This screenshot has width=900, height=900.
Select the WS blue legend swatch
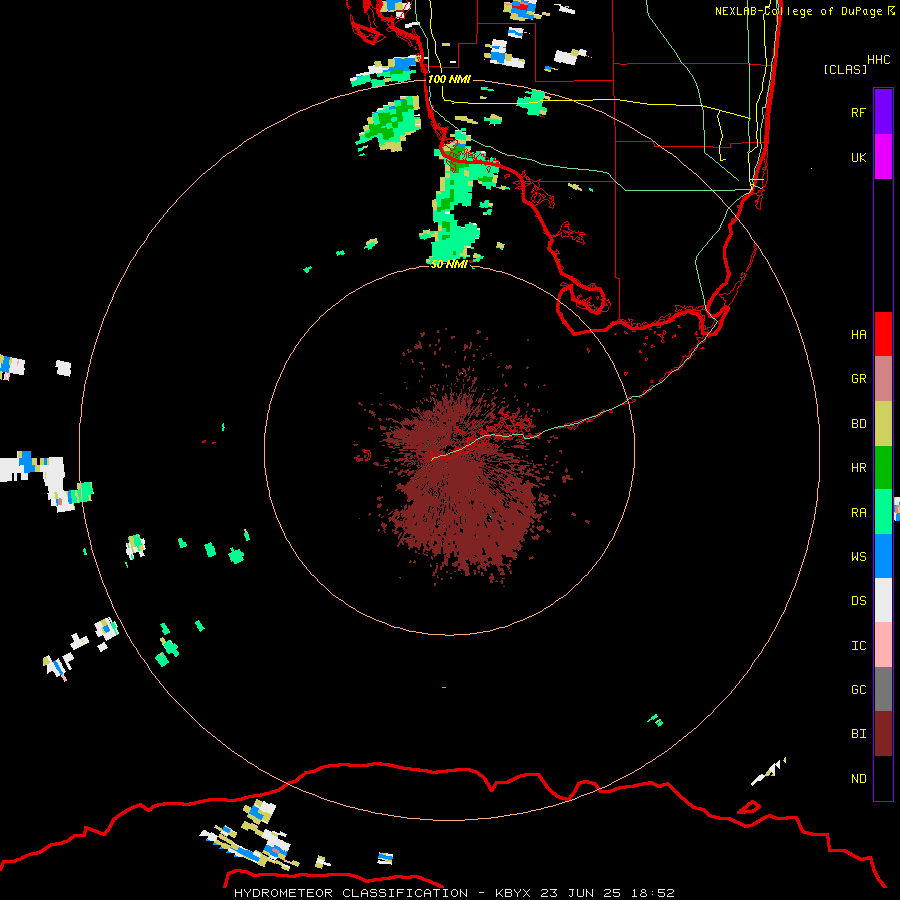click(883, 556)
